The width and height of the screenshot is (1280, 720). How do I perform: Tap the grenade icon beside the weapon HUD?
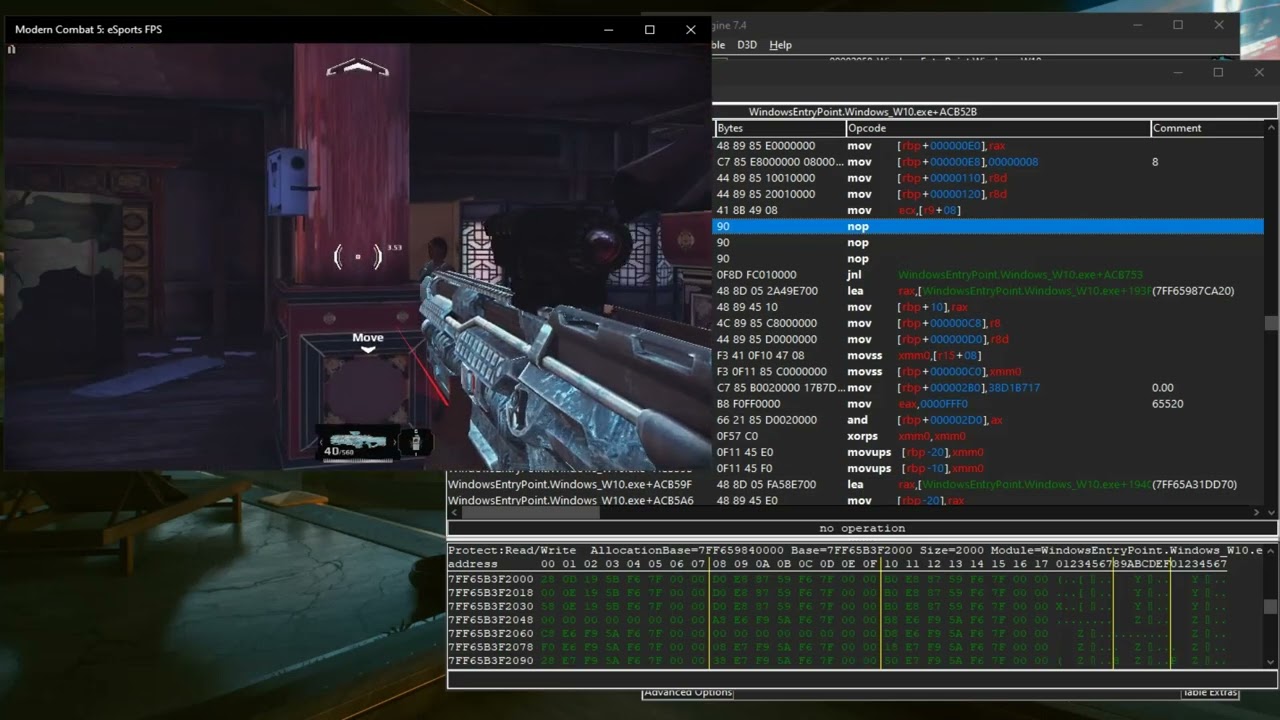(415, 441)
